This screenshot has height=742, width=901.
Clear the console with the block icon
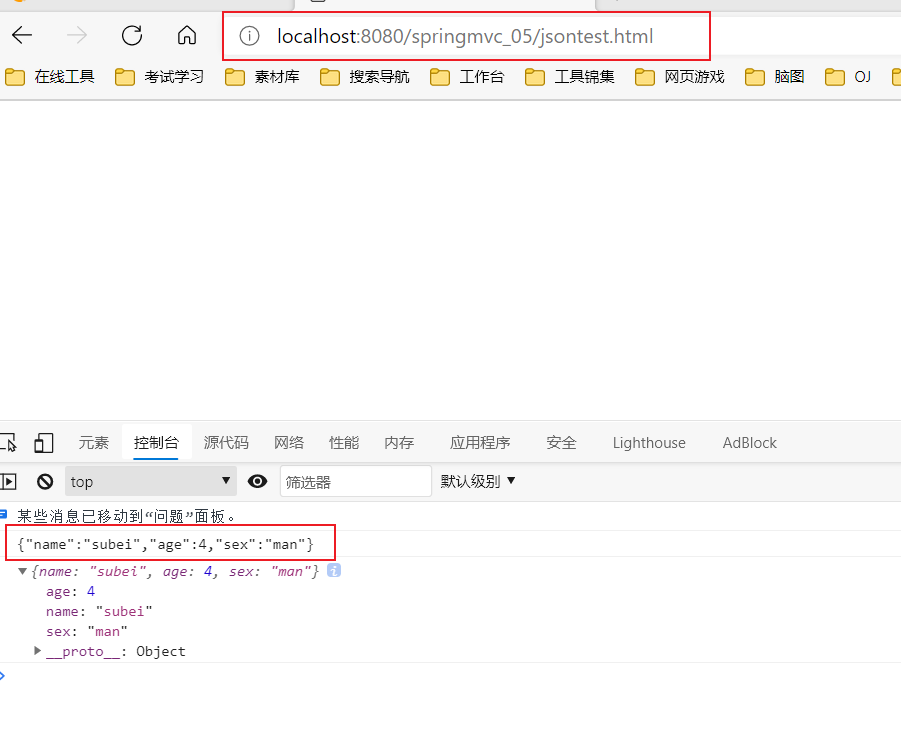44,482
